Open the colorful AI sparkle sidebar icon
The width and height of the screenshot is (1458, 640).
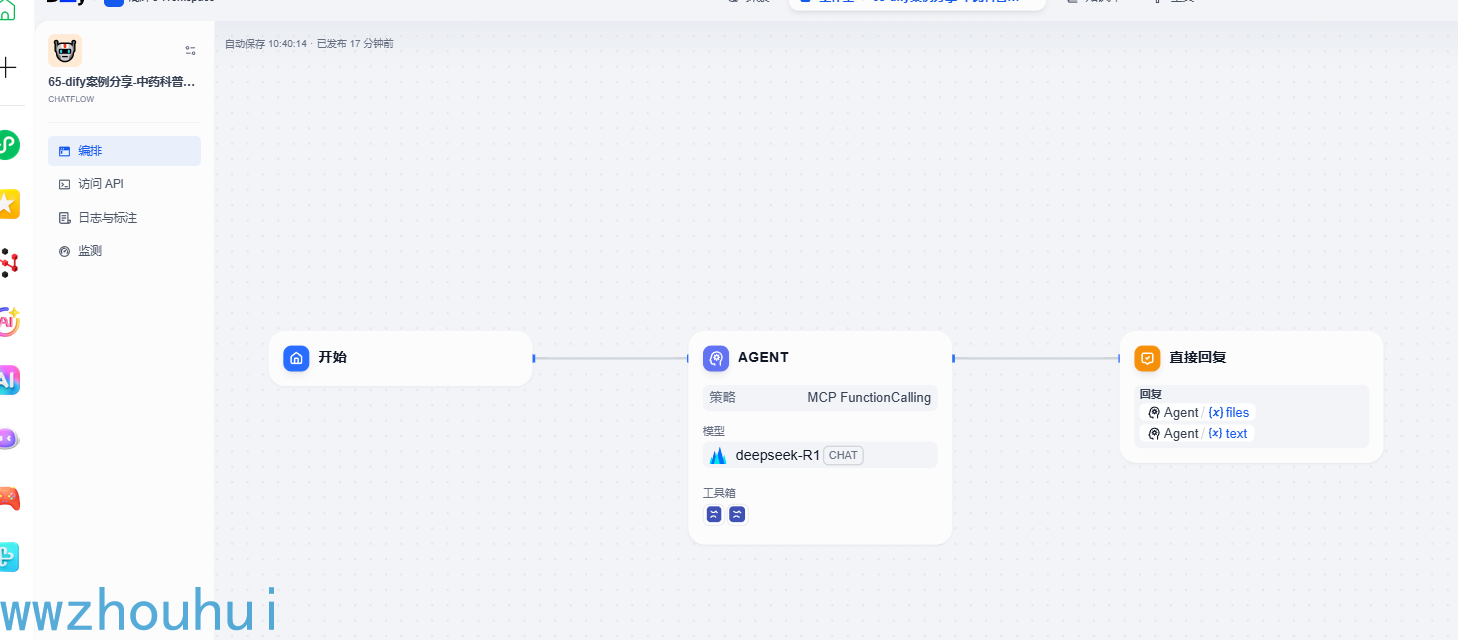point(9,321)
